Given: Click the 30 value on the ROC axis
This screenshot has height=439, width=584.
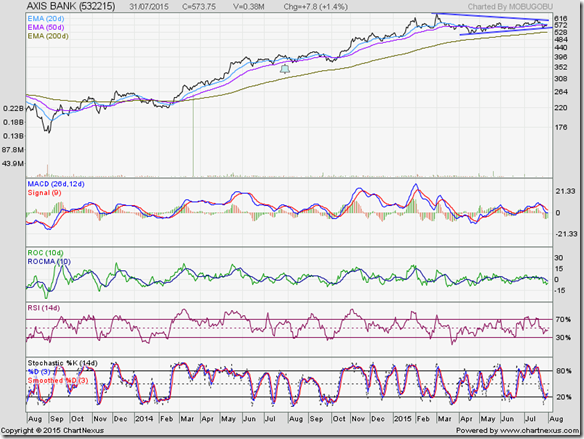Looking at the screenshot, I should [559, 258].
